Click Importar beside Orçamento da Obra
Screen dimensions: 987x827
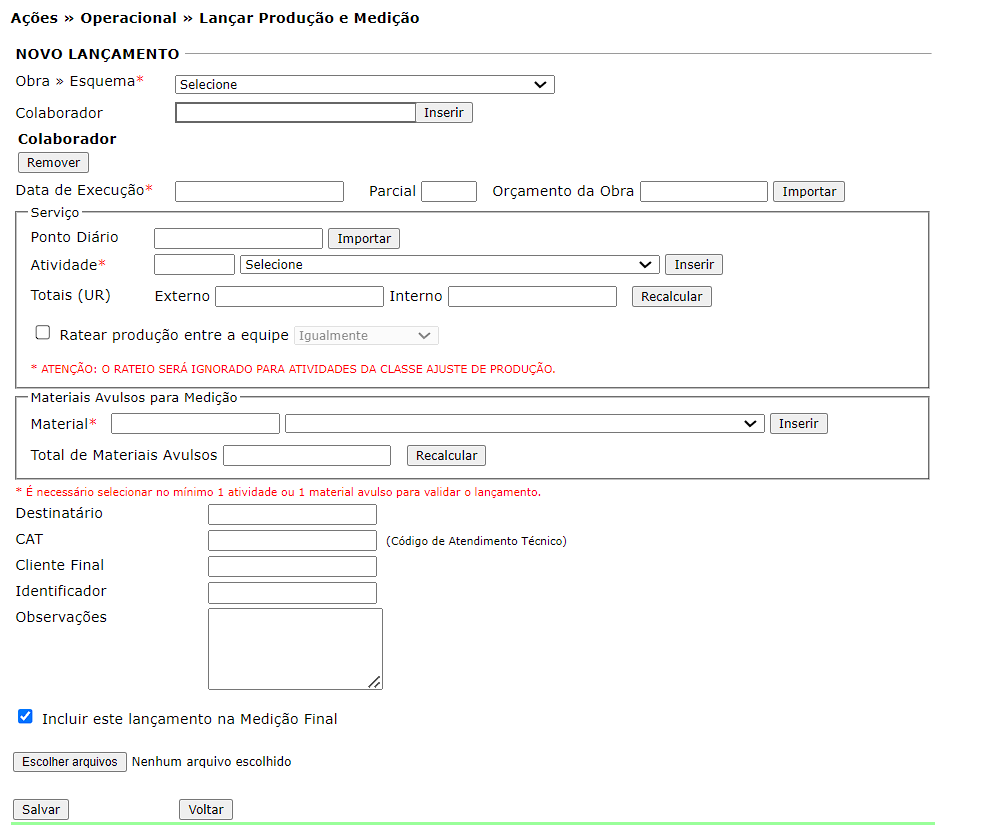pyautogui.click(x=808, y=192)
